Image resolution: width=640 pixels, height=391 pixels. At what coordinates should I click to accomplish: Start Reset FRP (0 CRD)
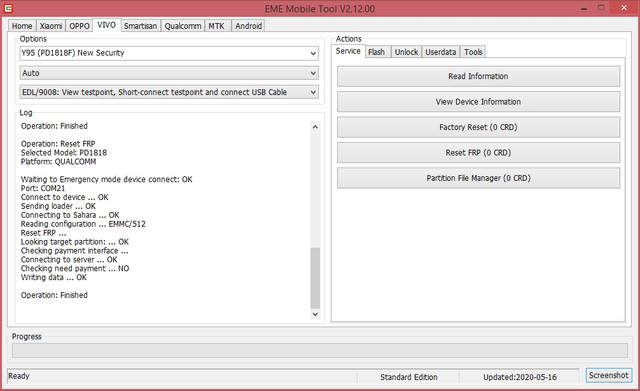[478, 153]
